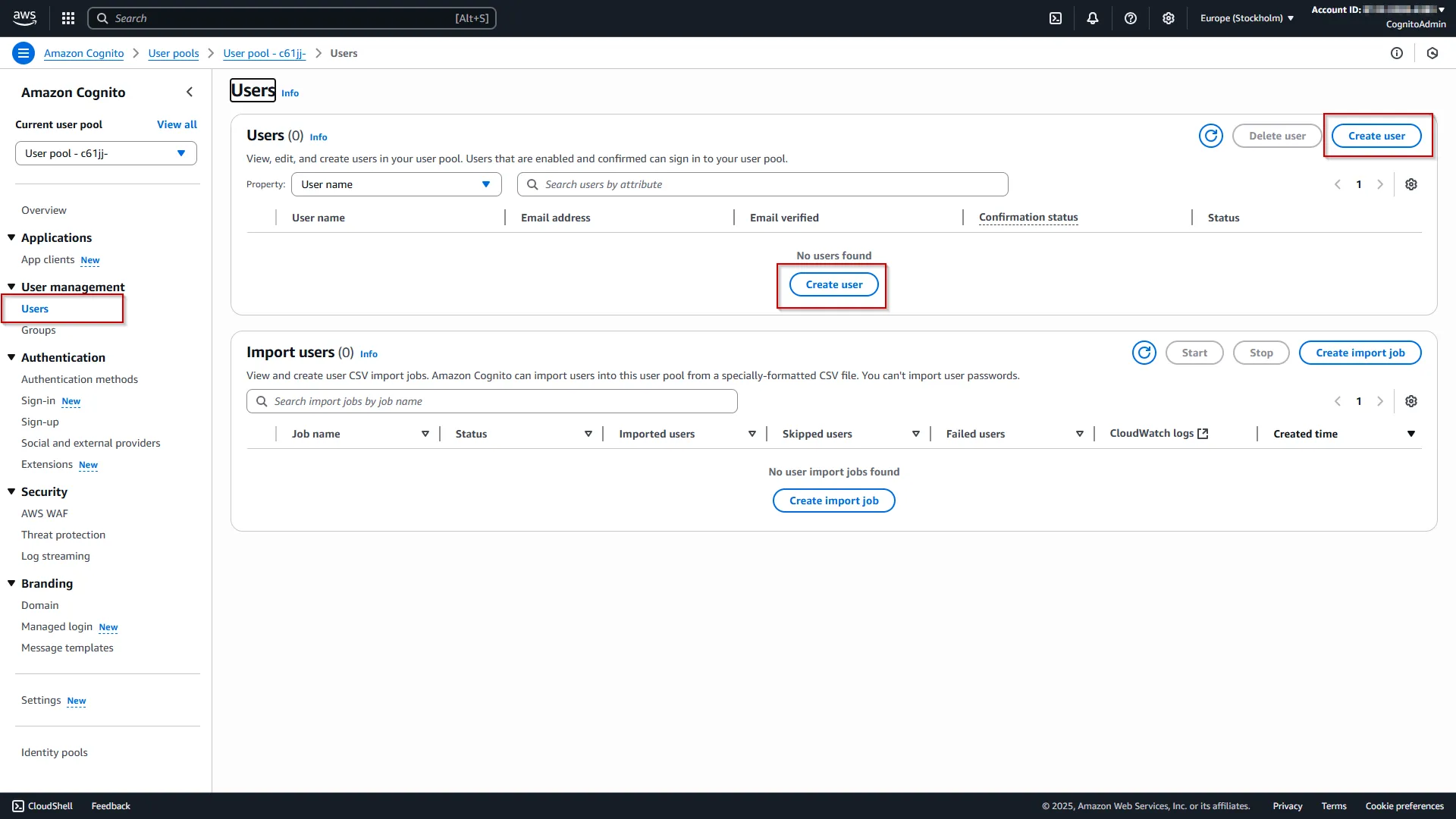Open App clients in the sidebar
The width and height of the screenshot is (1456, 819).
click(x=48, y=259)
